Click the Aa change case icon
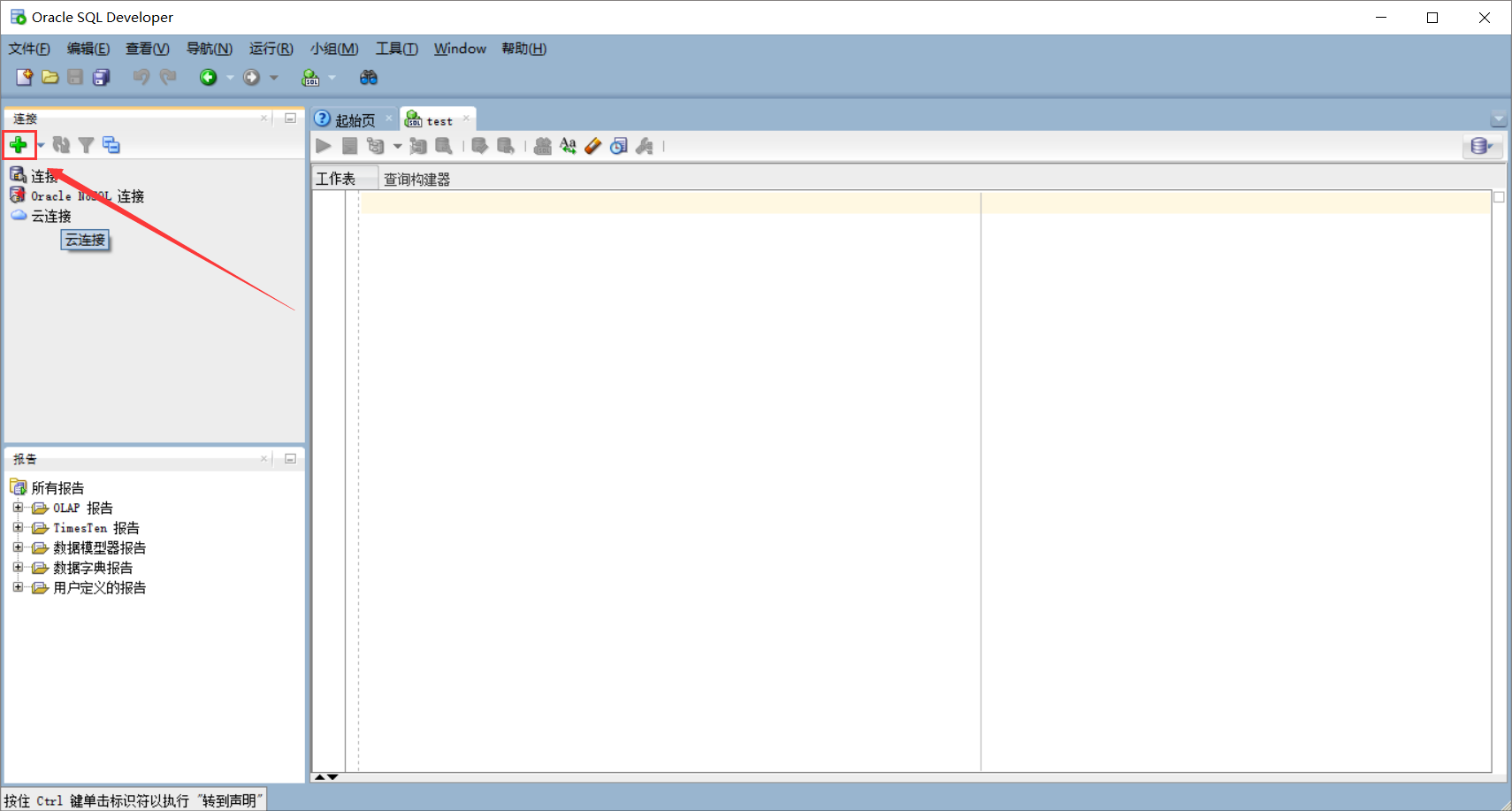Viewport: 1512px width, 811px height. (568, 146)
